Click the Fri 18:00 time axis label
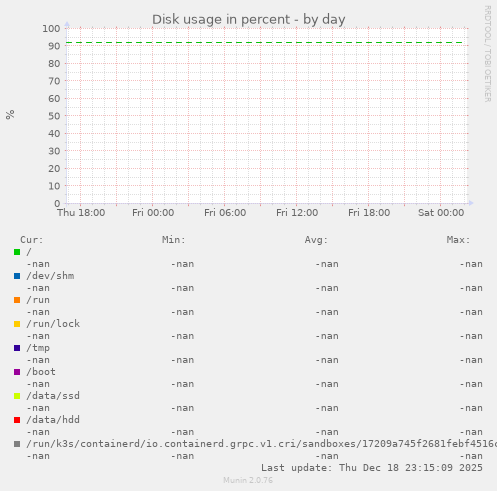The image size is (497, 491). tap(369, 213)
